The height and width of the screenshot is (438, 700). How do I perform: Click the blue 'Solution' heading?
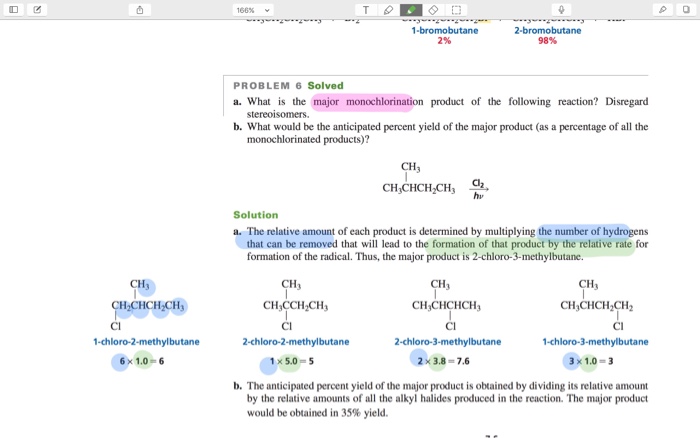coord(255,215)
